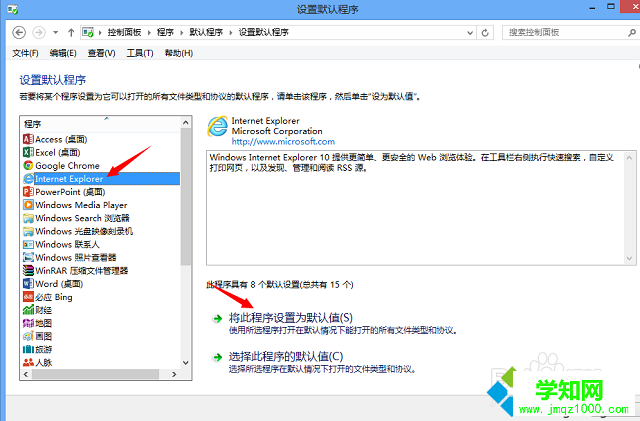Open the 查看(V) menu

tap(101, 53)
